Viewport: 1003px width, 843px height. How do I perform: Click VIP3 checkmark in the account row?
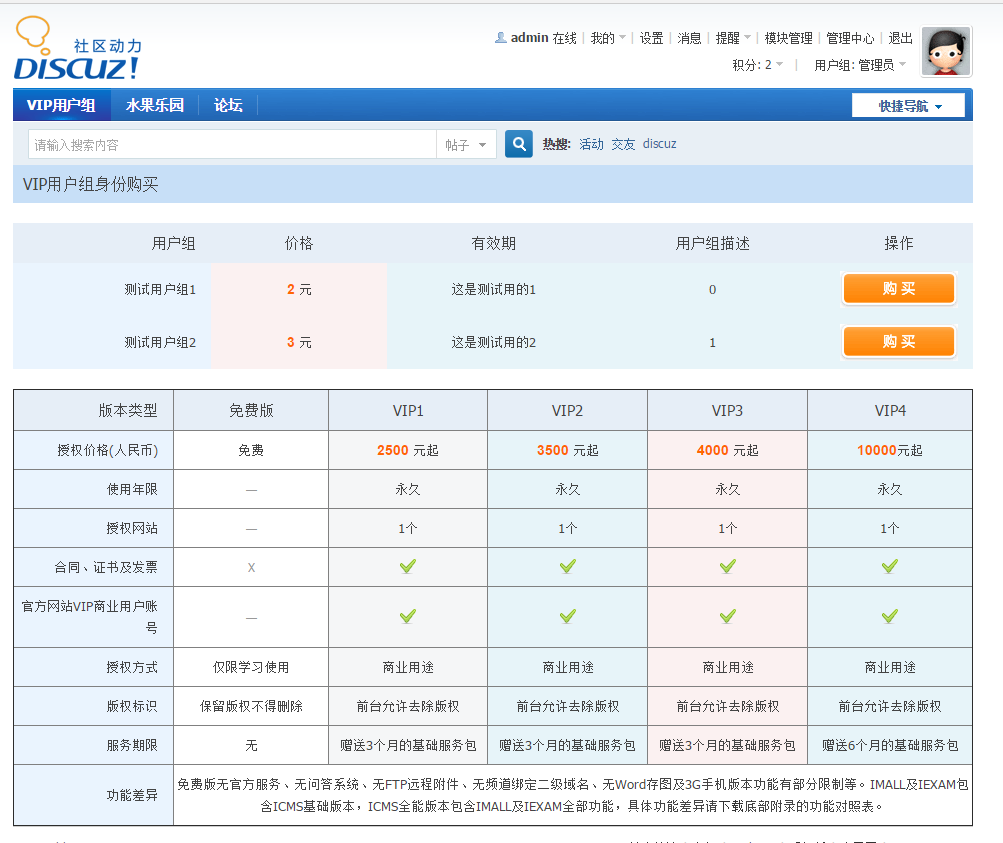tap(727, 616)
